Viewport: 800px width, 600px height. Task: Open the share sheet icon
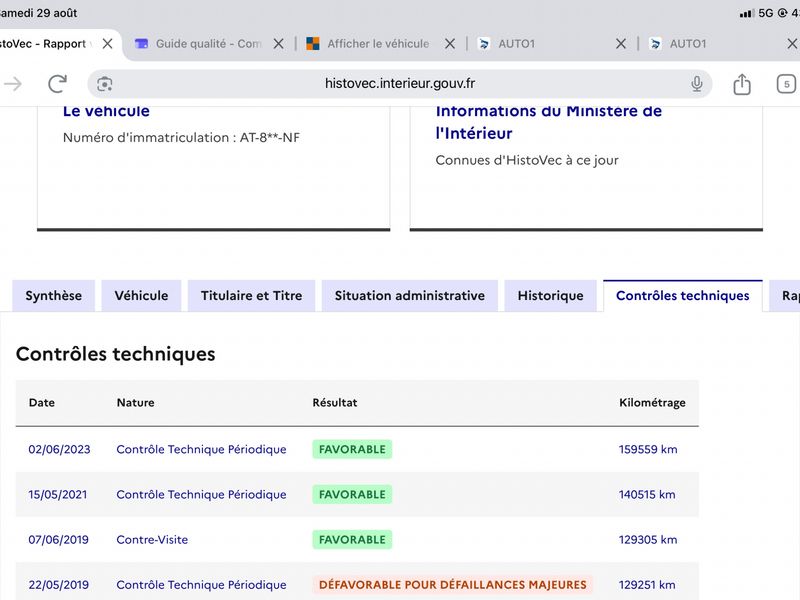[742, 84]
